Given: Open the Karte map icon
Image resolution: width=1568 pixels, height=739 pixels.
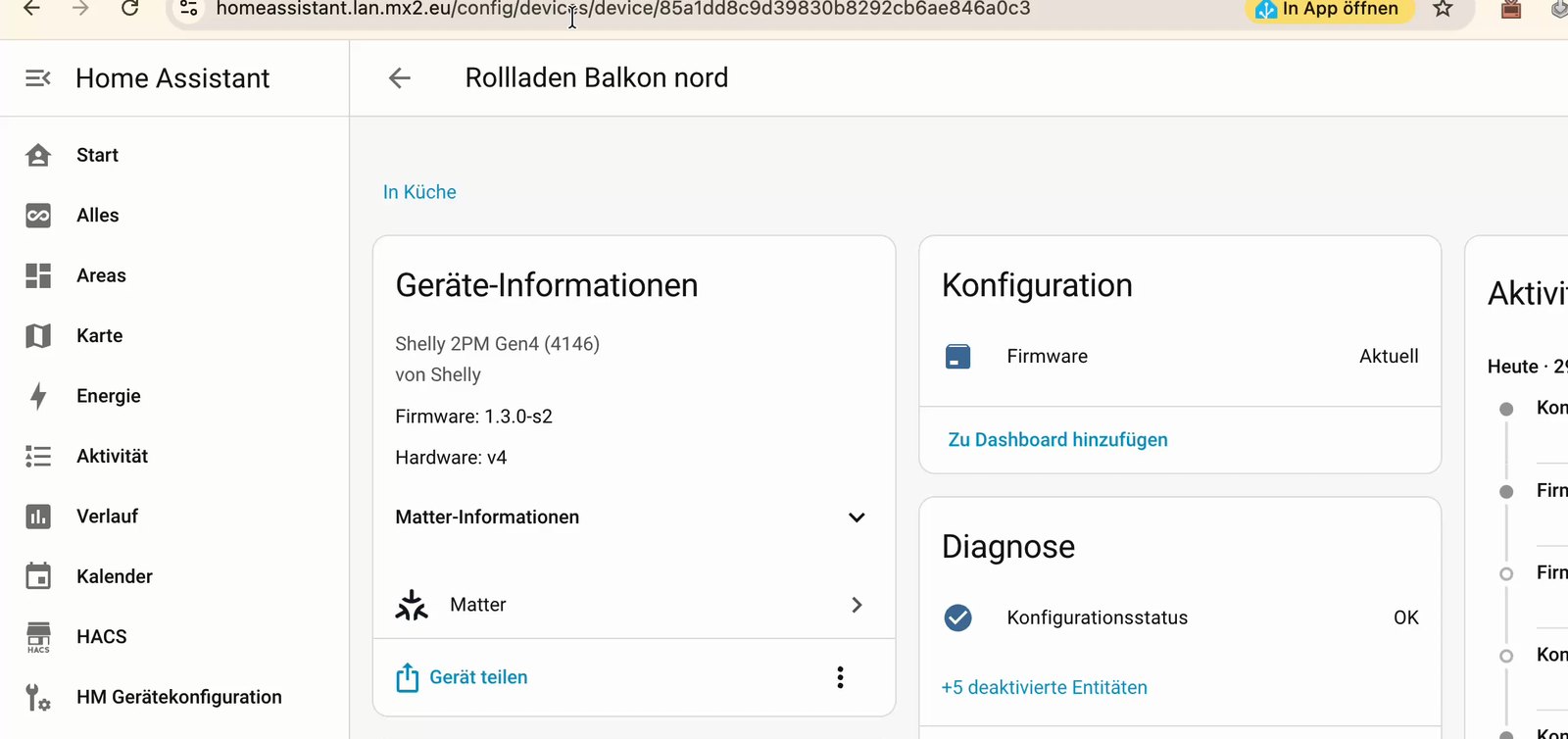Looking at the screenshot, I should 38,336.
